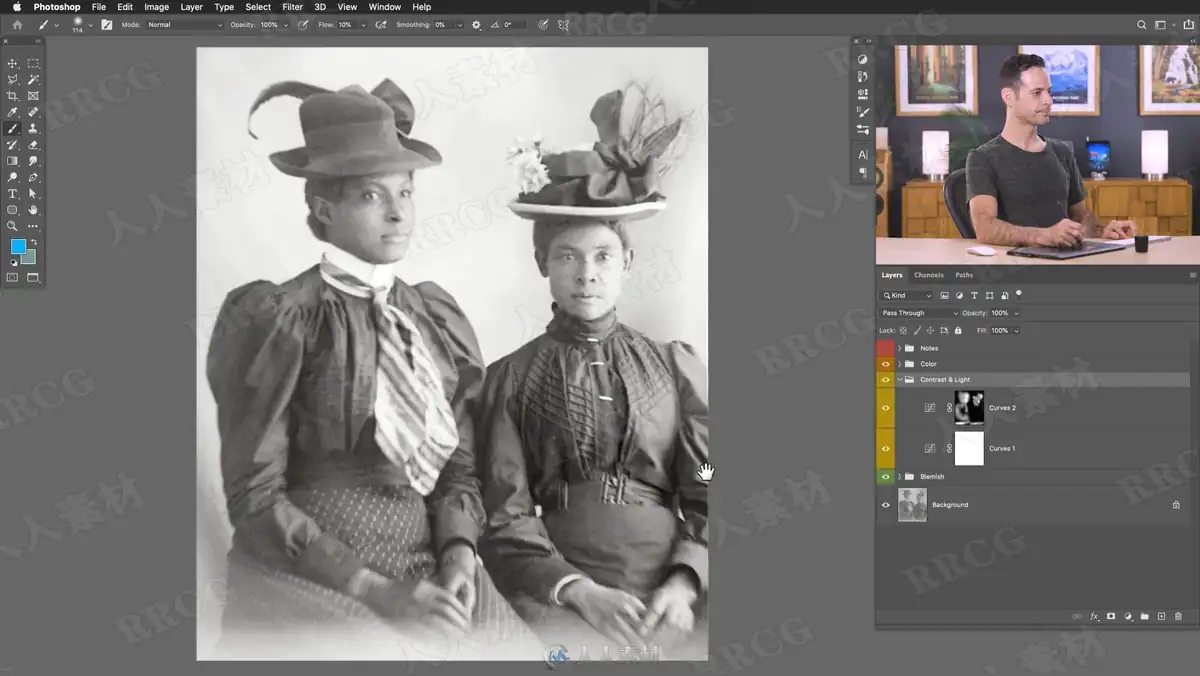
Task: Click the Home icon in options bar
Action: [x=17, y=24]
